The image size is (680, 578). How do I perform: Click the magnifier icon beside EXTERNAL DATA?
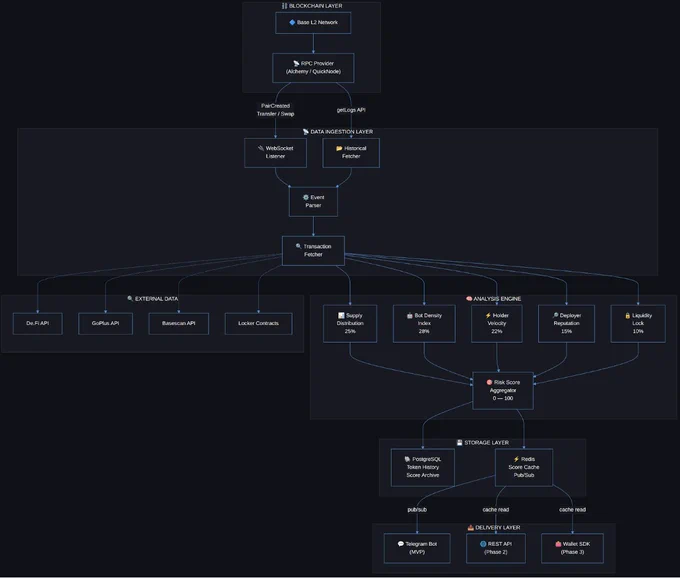tap(130, 299)
